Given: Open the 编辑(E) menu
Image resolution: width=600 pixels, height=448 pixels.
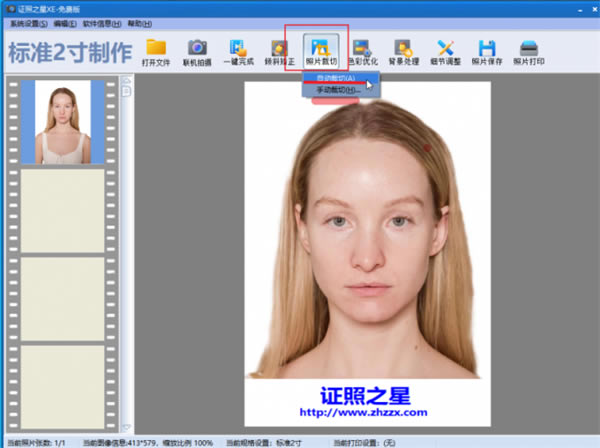Looking at the screenshot, I should 65,24.
